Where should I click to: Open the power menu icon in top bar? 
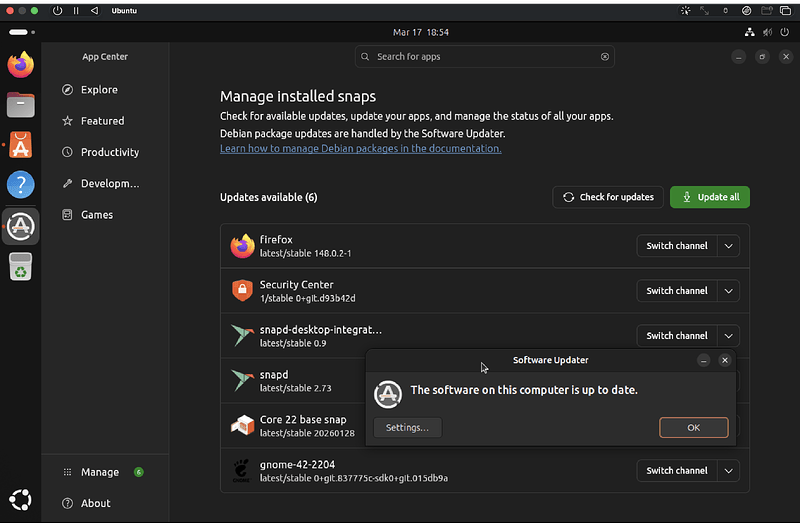click(x=785, y=32)
